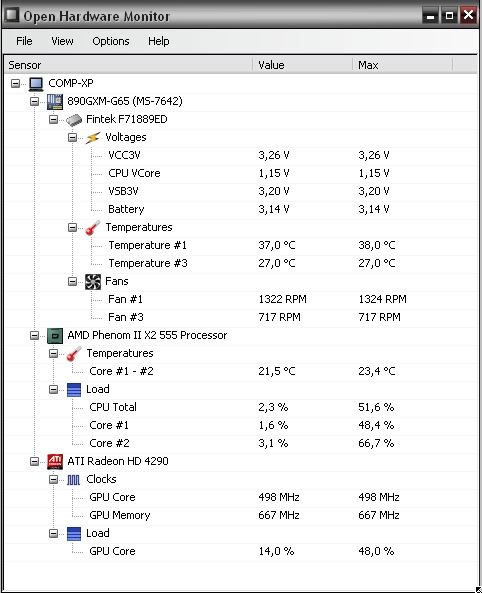This screenshot has height=593, width=482.
Task: Click the COMP-XP computer icon
Action: [x=36, y=84]
